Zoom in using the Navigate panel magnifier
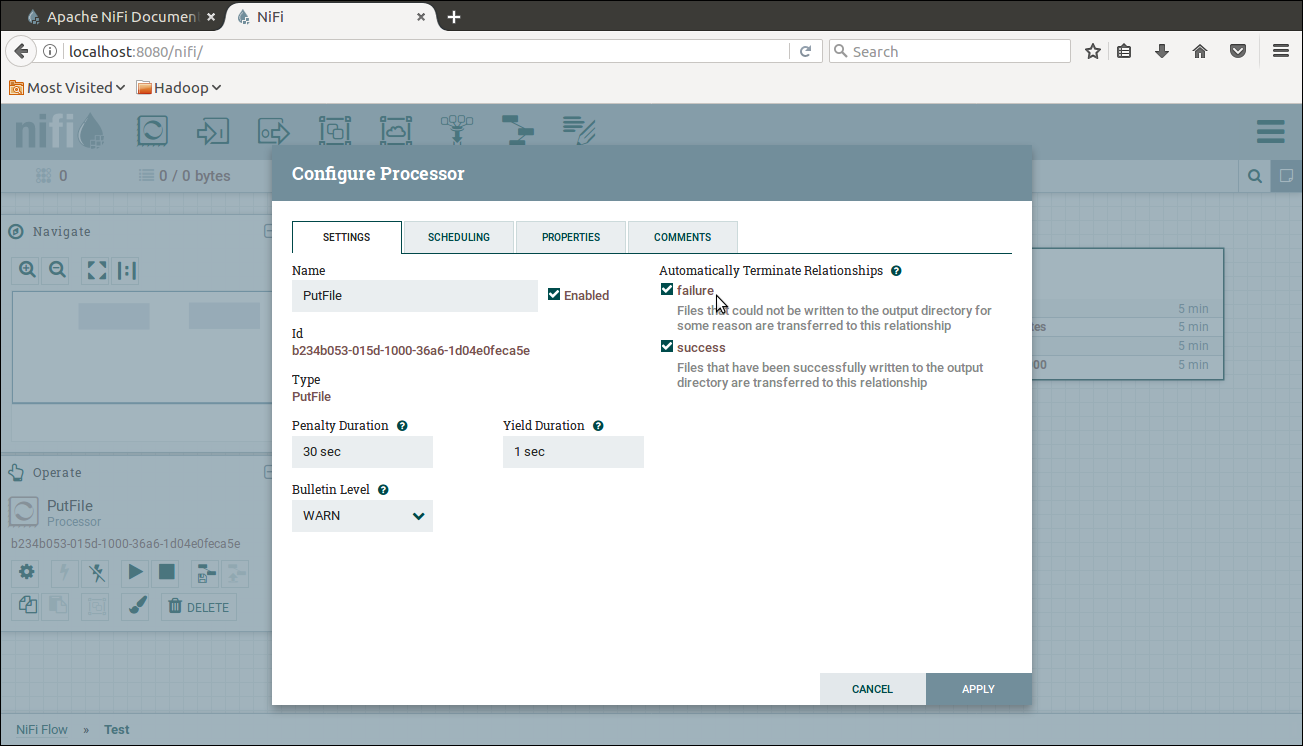 coord(26,269)
